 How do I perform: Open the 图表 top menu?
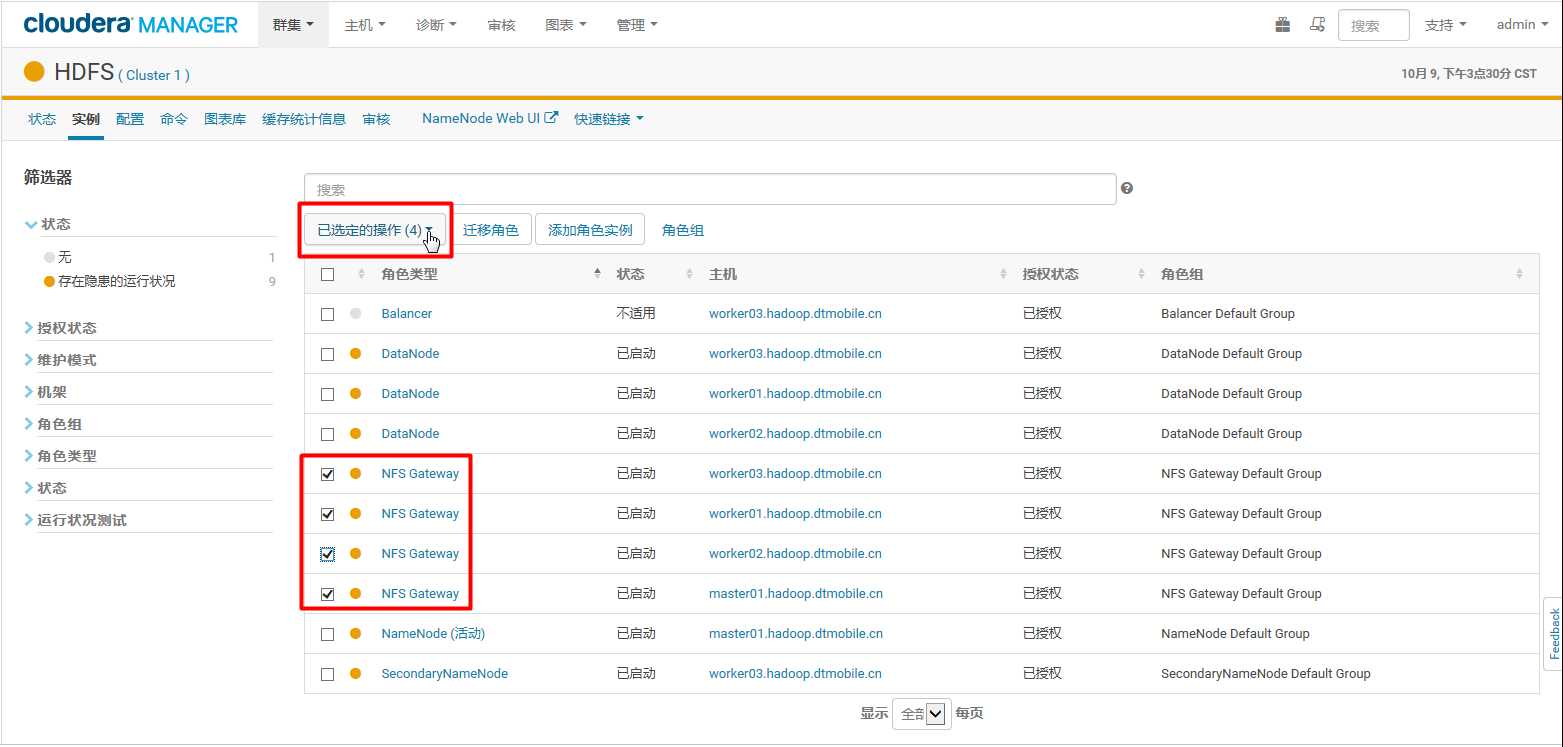click(x=566, y=25)
